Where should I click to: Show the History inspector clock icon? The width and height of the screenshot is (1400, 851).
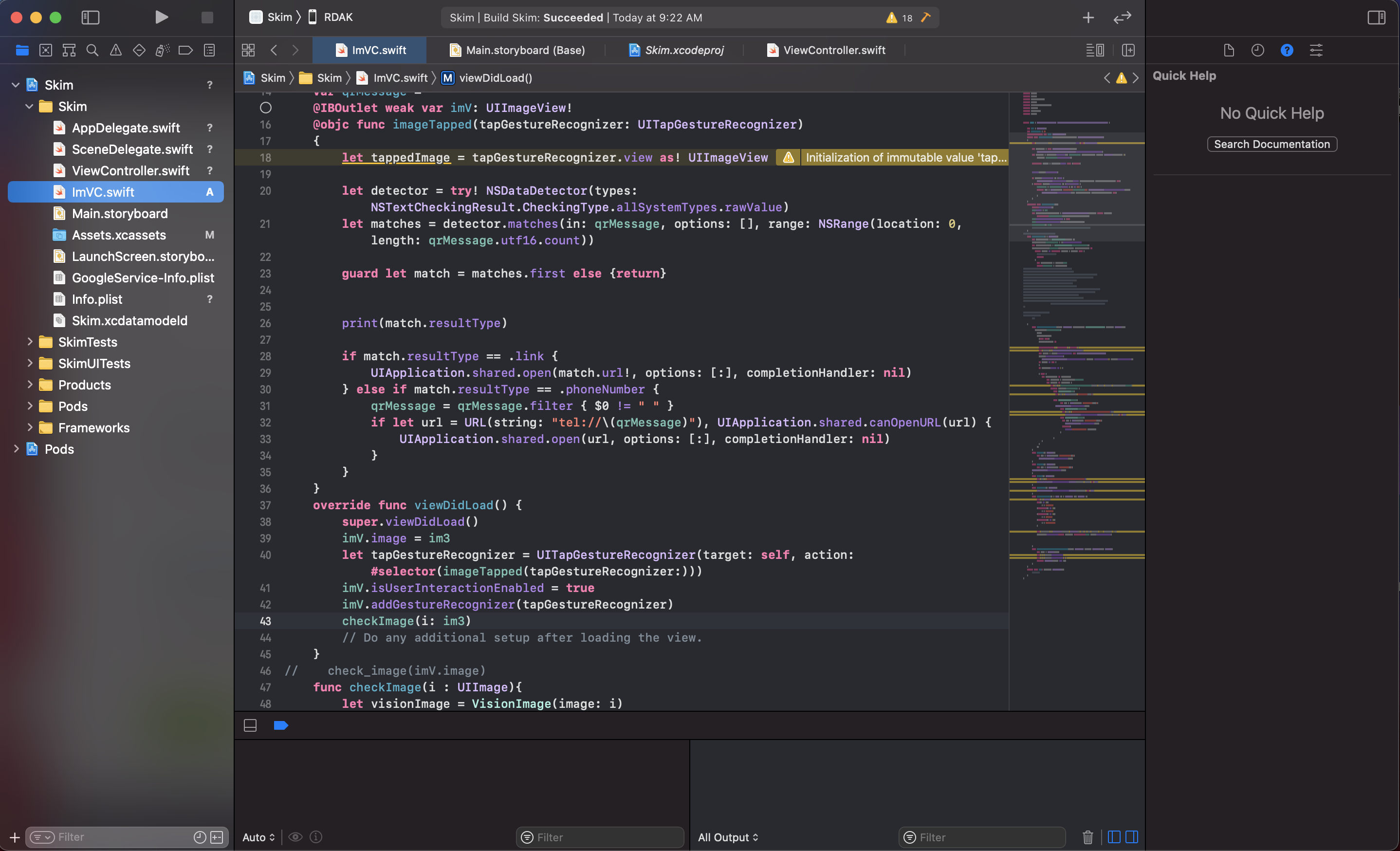coord(1257,51)
